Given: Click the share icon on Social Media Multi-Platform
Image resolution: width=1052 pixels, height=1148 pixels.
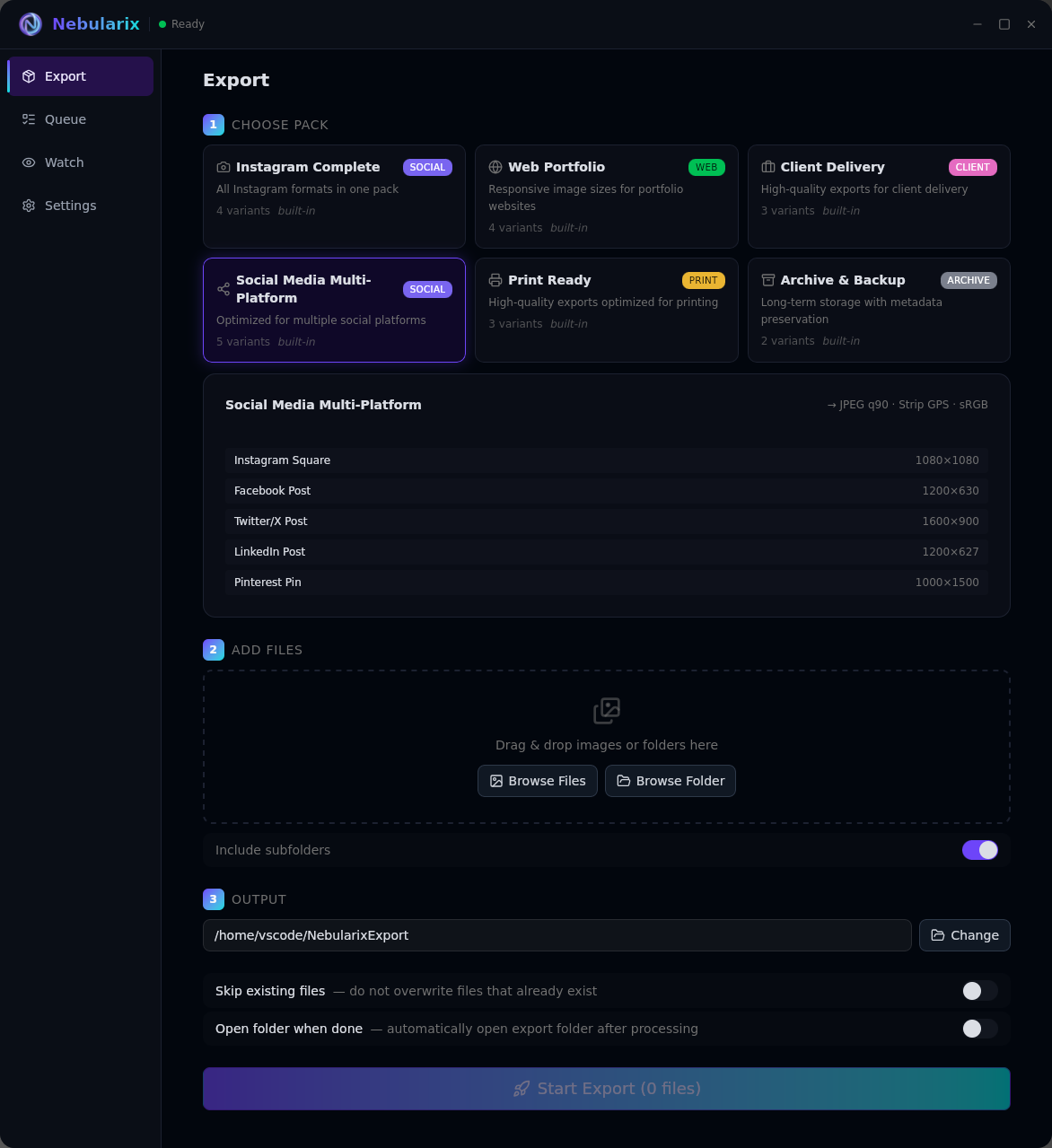Looking at the screenshot, I should (x=223, y=289).
